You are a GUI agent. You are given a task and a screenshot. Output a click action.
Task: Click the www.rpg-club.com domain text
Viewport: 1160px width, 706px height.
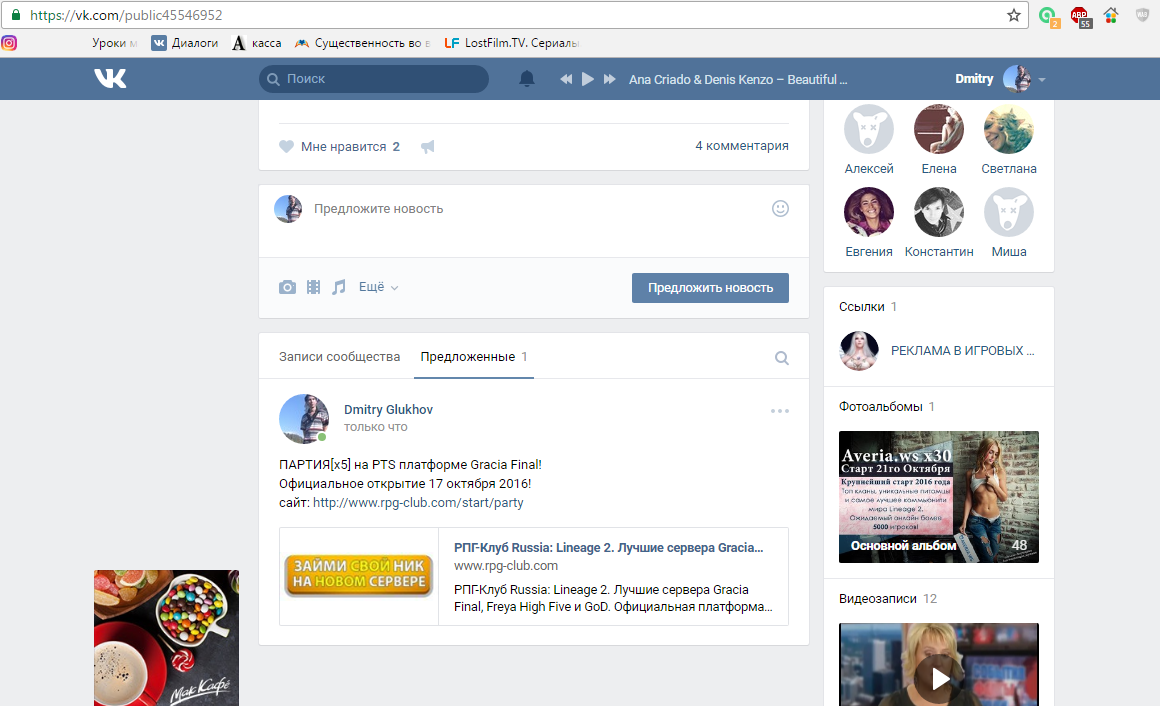click(506, 565)
